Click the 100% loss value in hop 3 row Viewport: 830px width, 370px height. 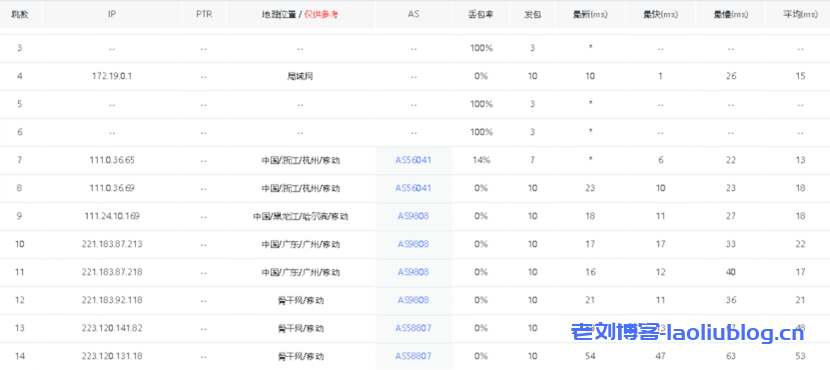pyautogui.click(x=481, y=48)
